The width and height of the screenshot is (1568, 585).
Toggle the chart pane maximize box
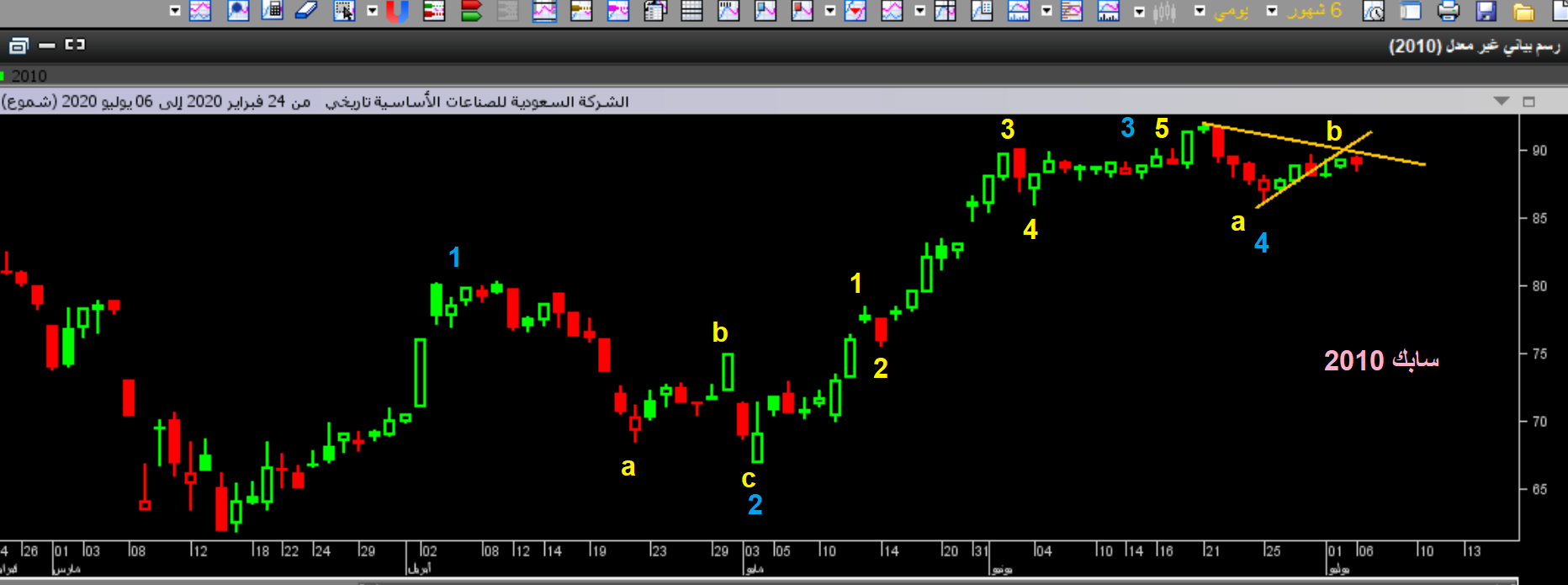[x=1529, y=102]
